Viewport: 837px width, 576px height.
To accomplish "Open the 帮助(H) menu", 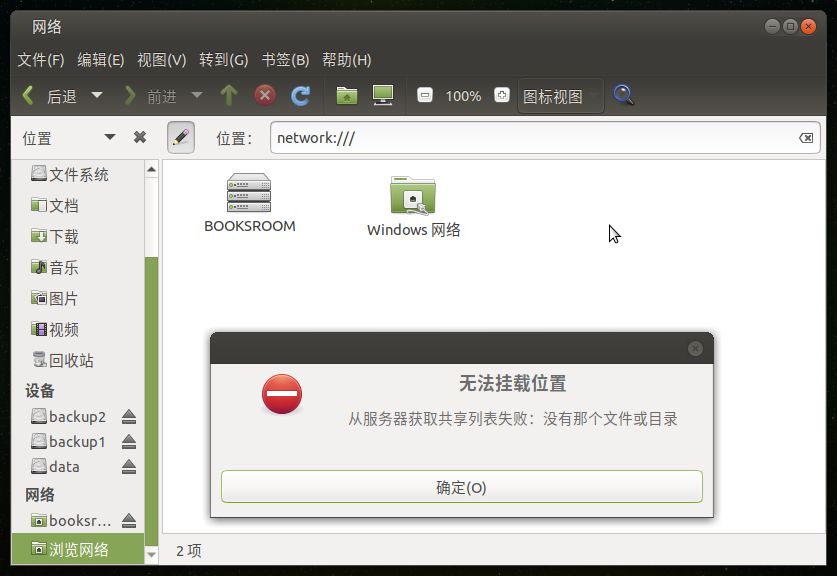I will 346,60.
